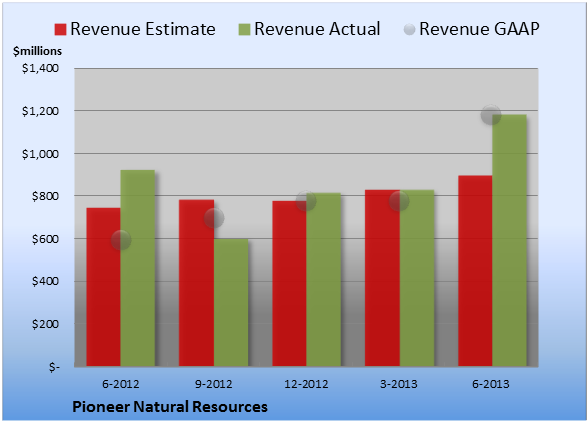Select the red estimate bar for 12-2012
The height and width of the screenshot is (422, 588).
[290, 284]
